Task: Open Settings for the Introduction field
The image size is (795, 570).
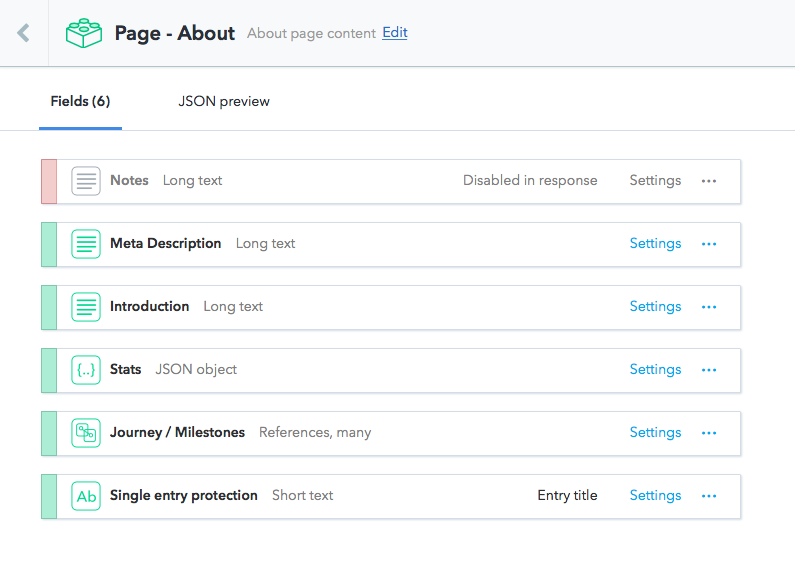Action: [655, 306]
